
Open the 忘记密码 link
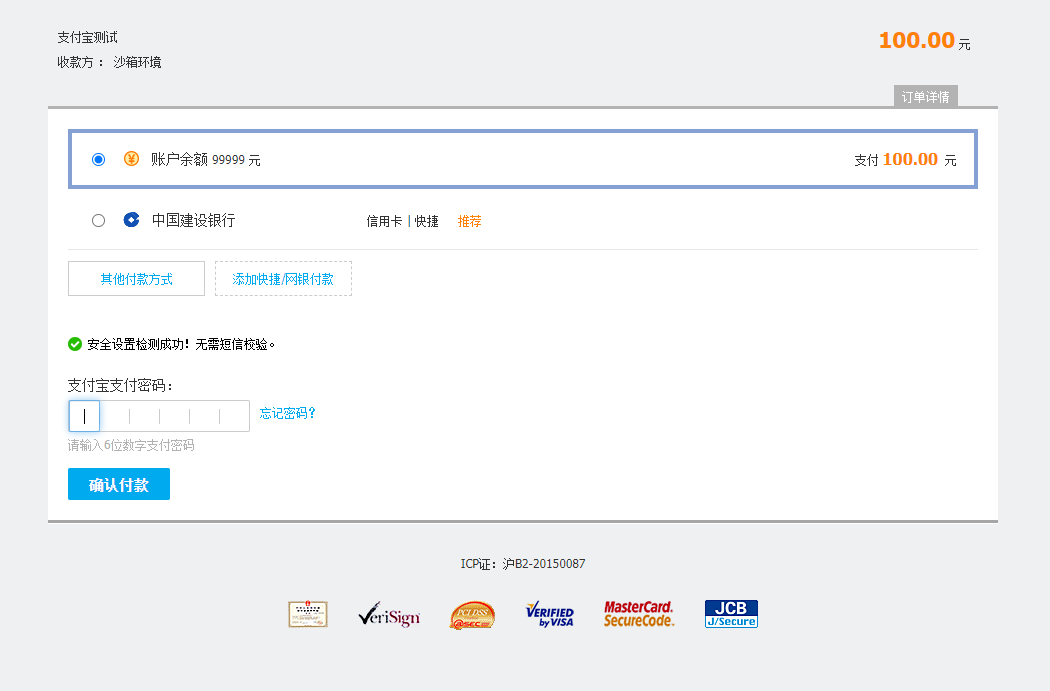(286, 413)
